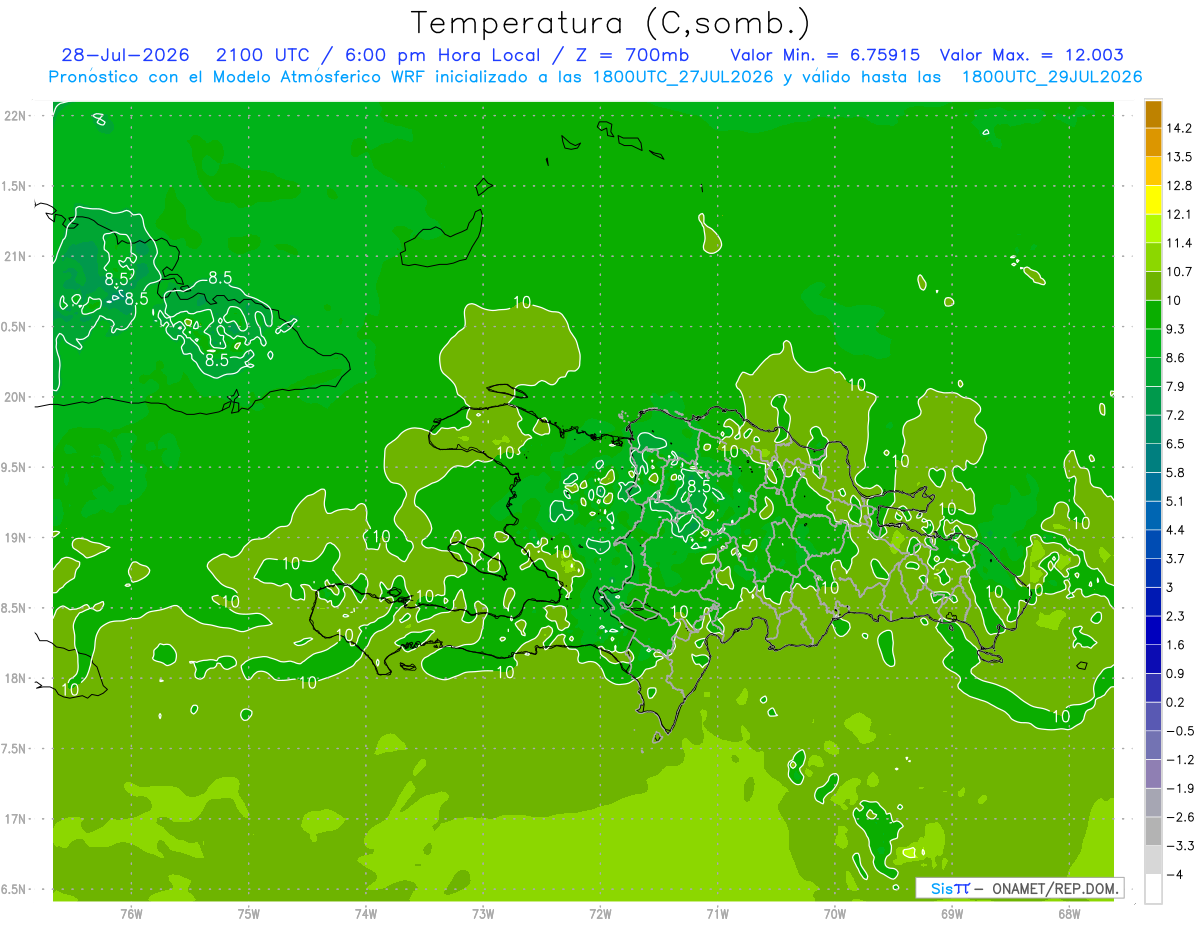
Task: Click the '5.1' colorbar value label
Action: pos(1176,501)
